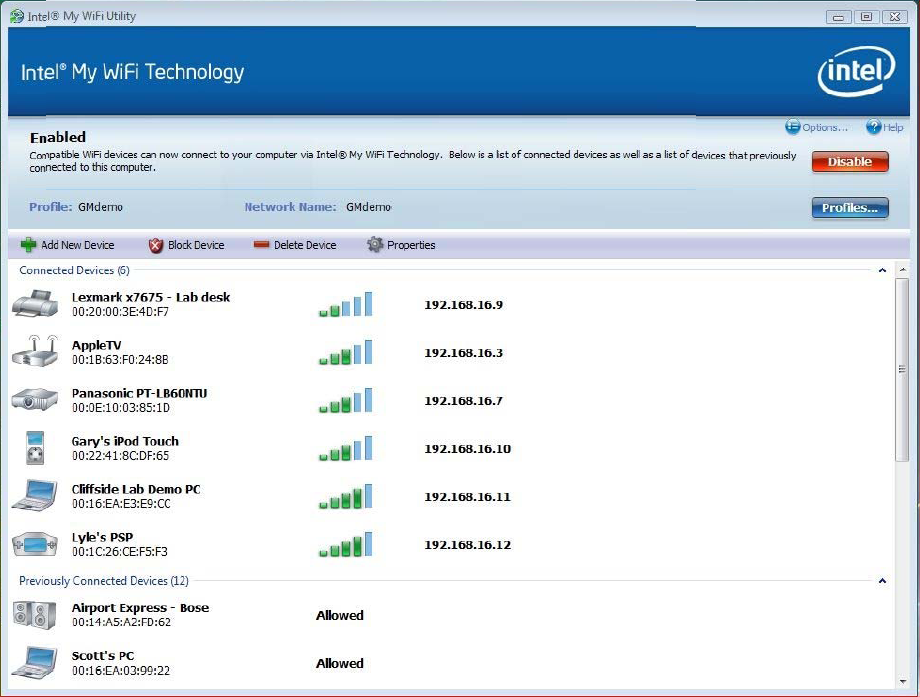Collapse the Previously Connected Devices section
The height and width of the screenshot is (697, 920).
[x=882, y=581]
